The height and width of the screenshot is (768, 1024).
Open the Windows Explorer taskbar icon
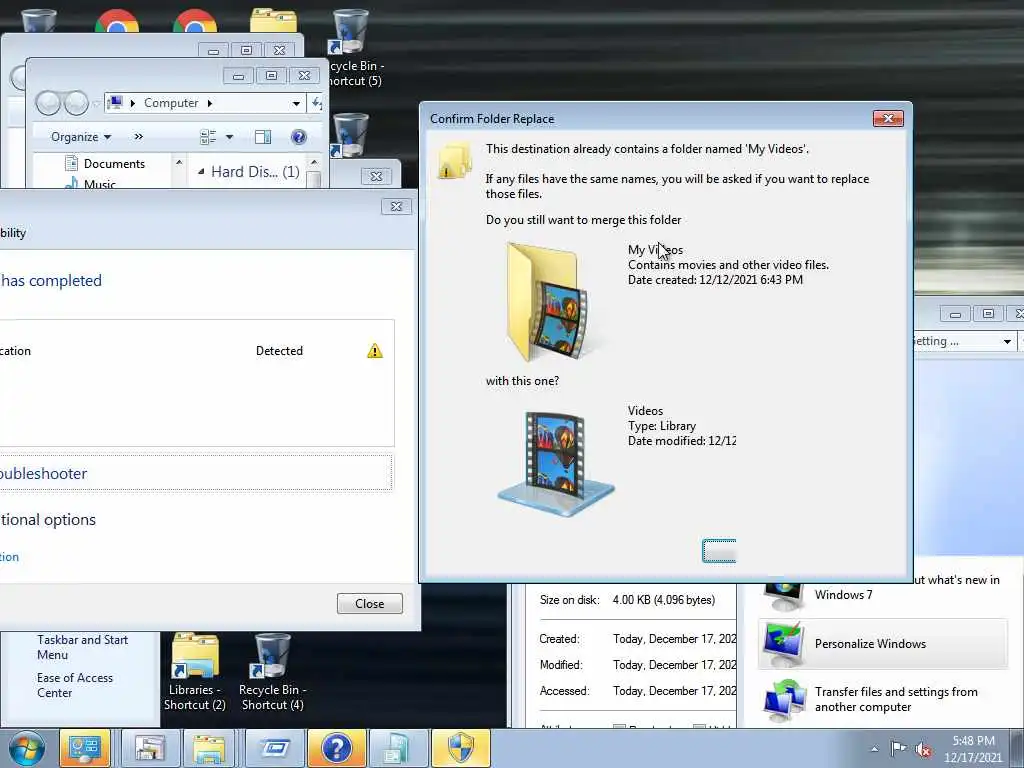(209, 748)
